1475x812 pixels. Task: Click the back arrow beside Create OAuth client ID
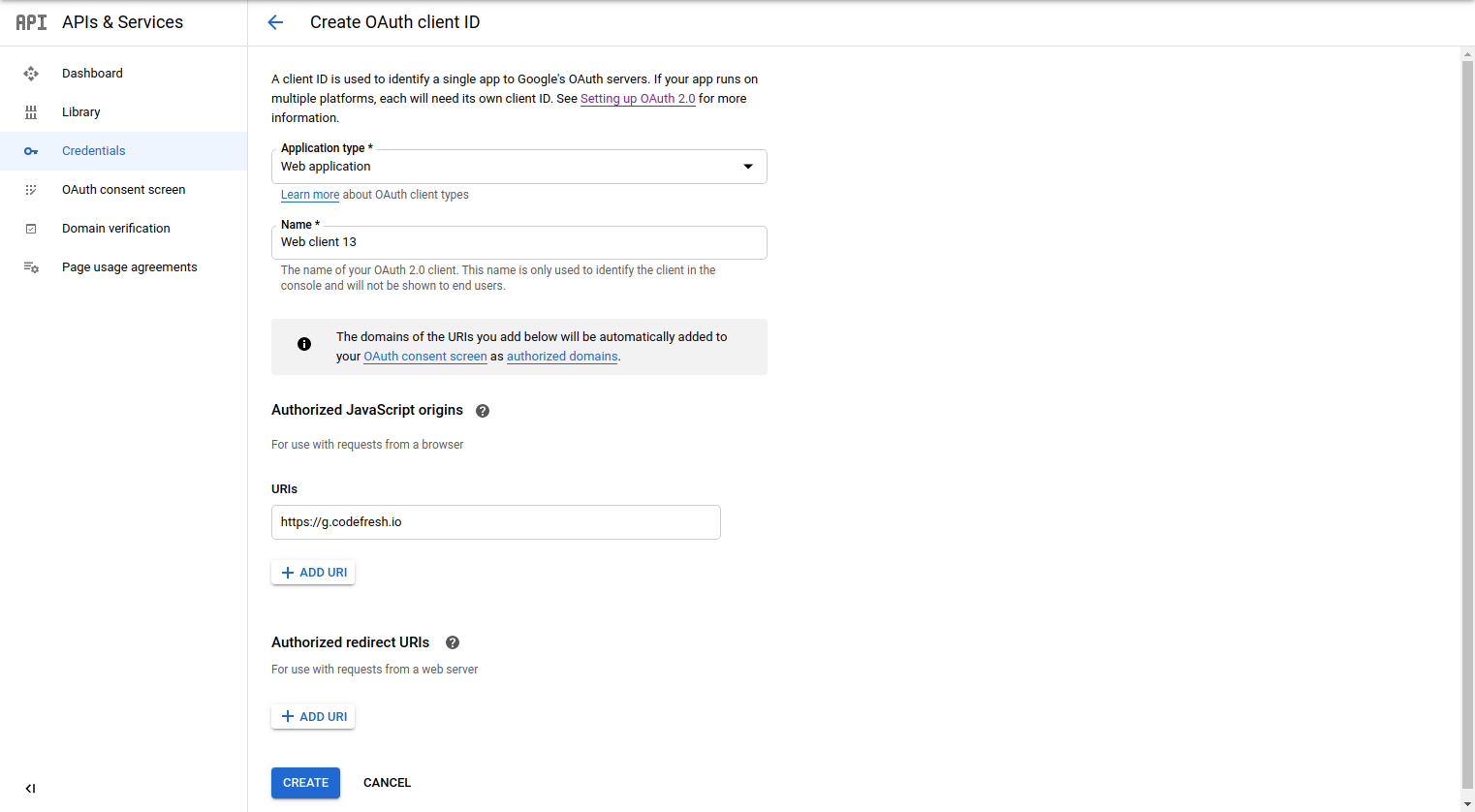coord(275,22)
